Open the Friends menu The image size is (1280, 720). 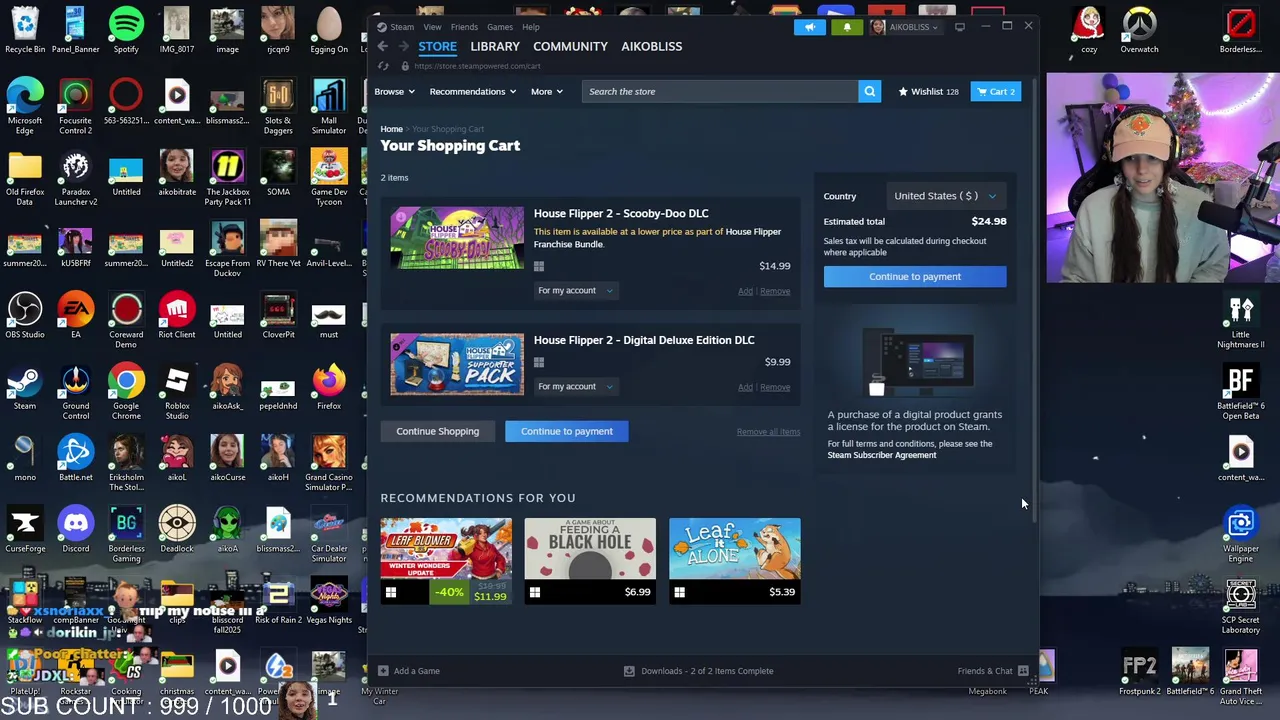pos(464,27)
